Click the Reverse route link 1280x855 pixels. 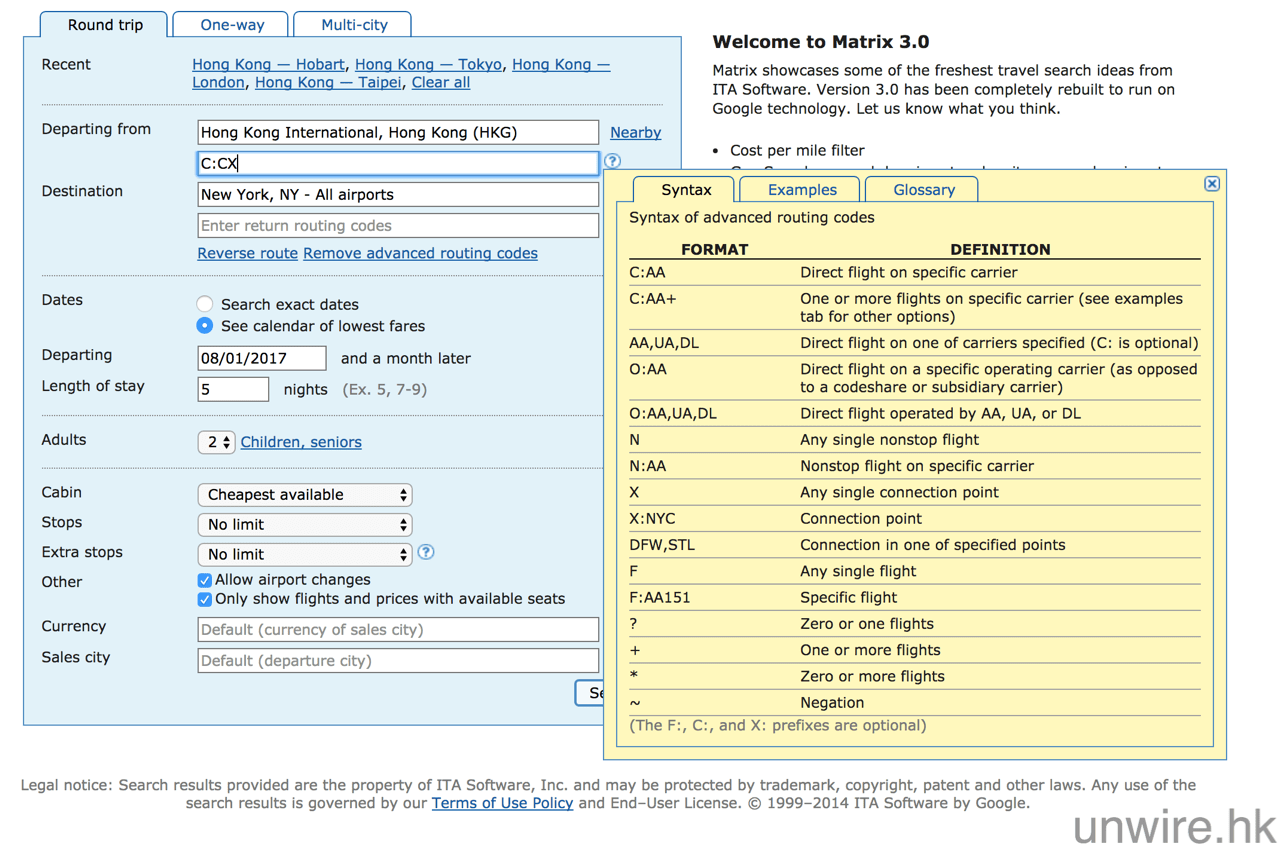pyautogui.click(x=247, y=253)
